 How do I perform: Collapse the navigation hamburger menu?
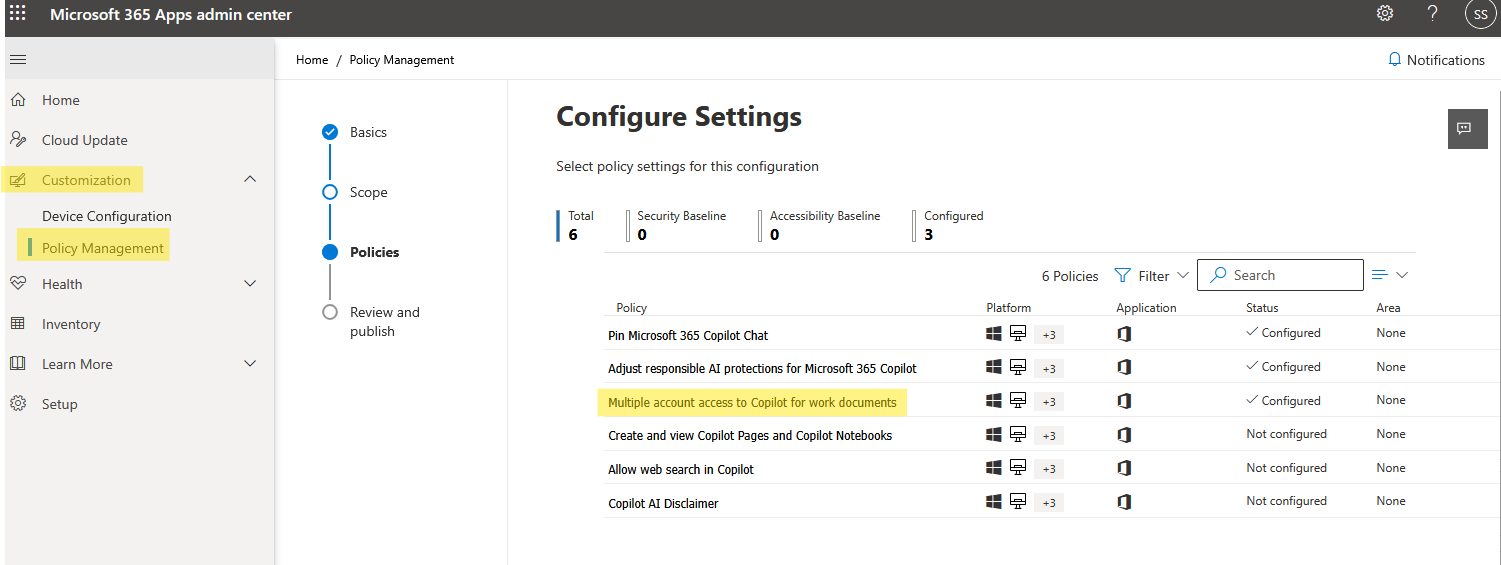click(18, 60)
